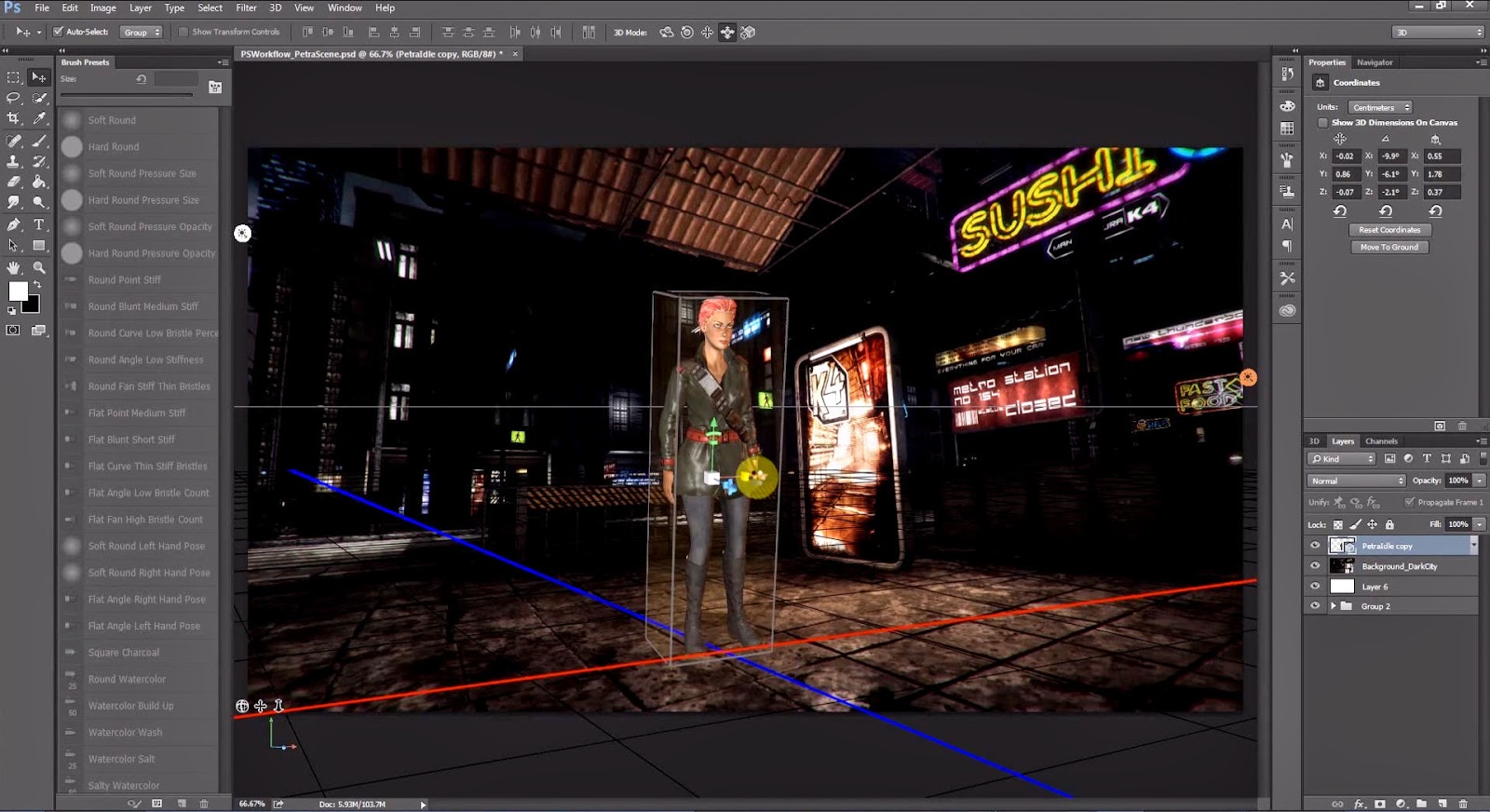Viewport: 1490px width, 812px height.
Task: Hide Group 2 visibility eye
Action: click(1315, 606)
